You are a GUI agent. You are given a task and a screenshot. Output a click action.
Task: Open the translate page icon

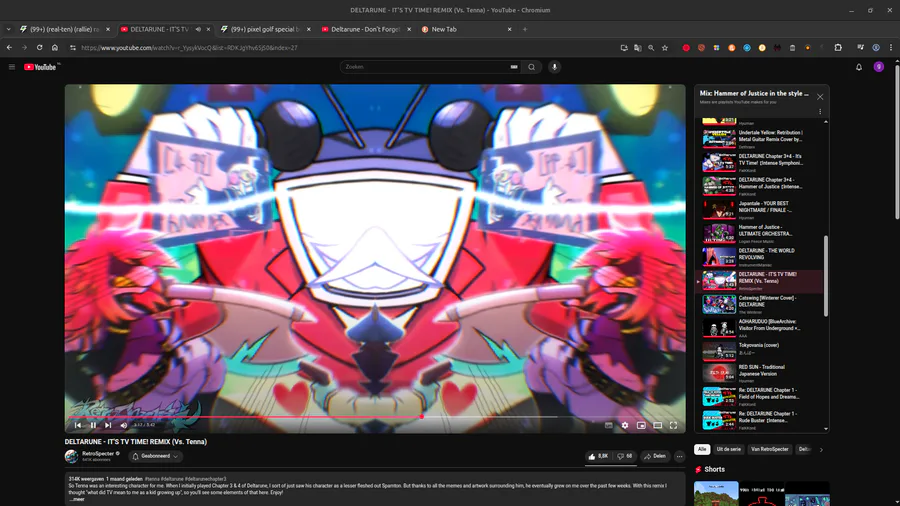point(638,48)
